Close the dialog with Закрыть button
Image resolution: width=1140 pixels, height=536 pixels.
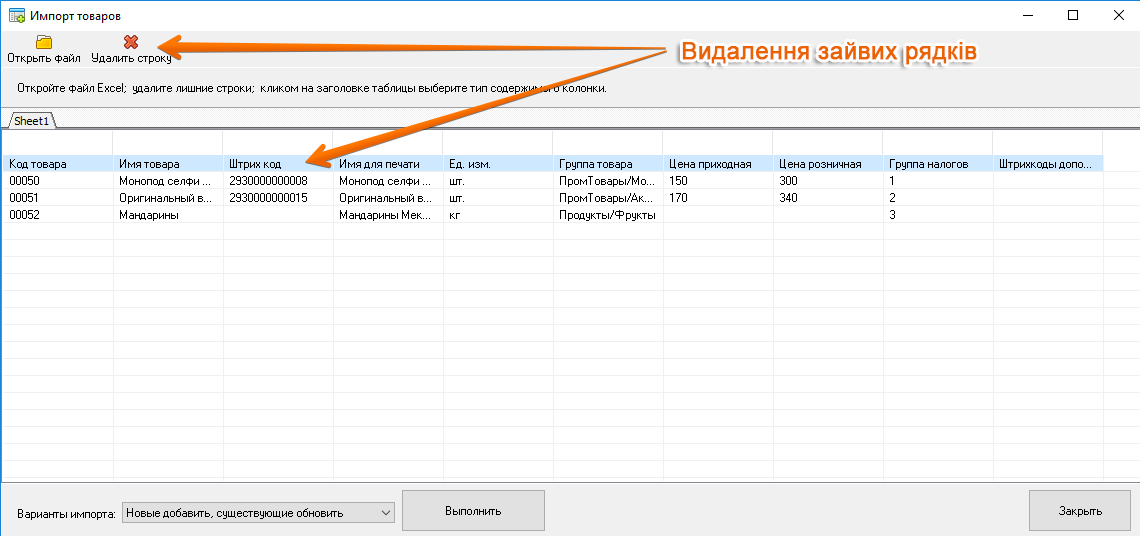(1080, 511)
